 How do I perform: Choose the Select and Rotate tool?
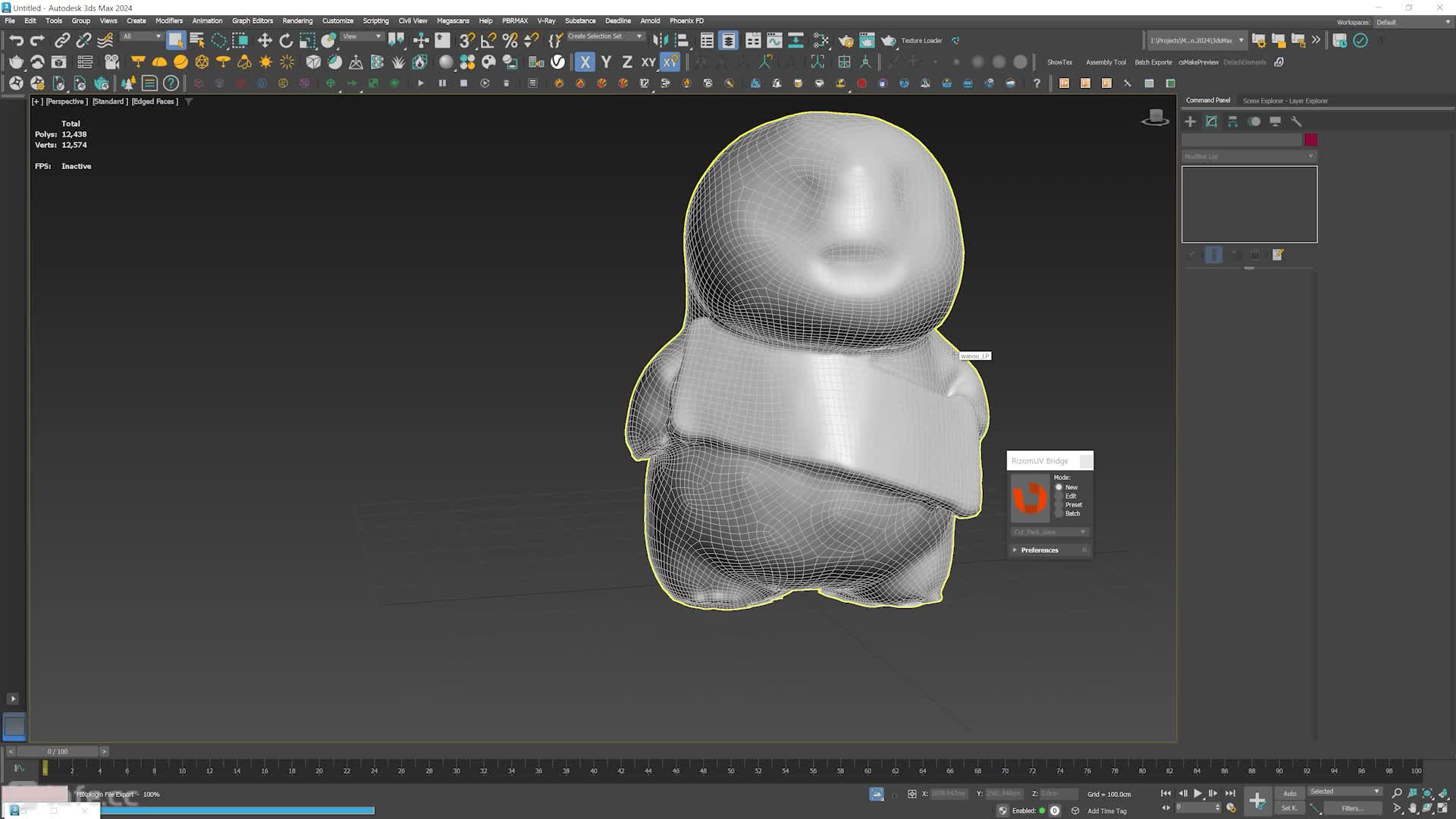tap(286, 40)
